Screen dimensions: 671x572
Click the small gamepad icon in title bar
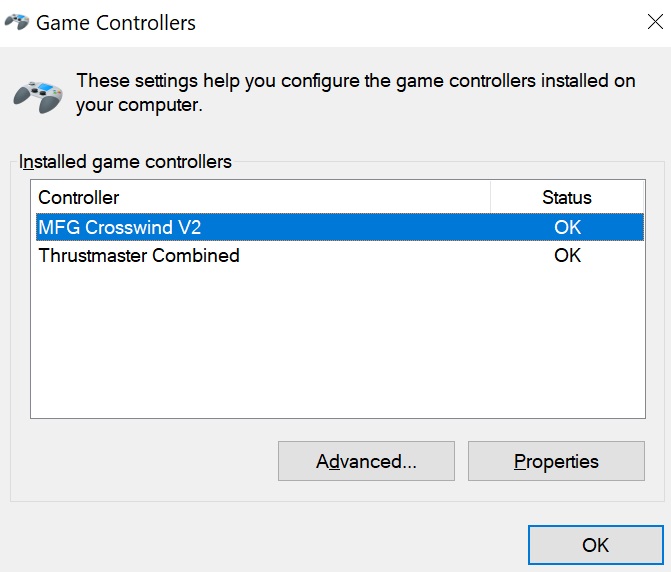tap(17, 22)
